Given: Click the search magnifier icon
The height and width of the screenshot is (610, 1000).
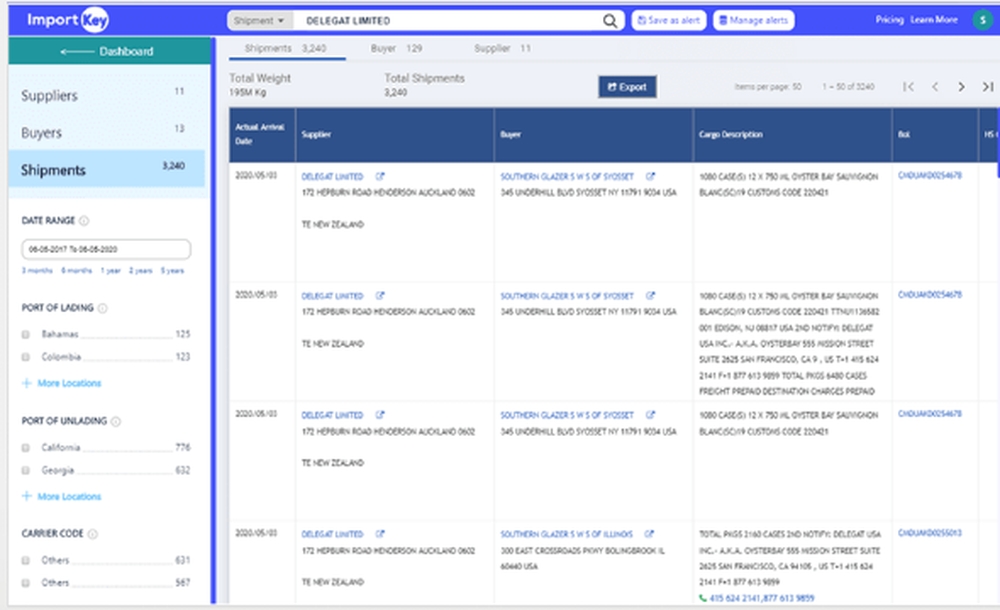Looking at the screenshot, I should [610, 21].
